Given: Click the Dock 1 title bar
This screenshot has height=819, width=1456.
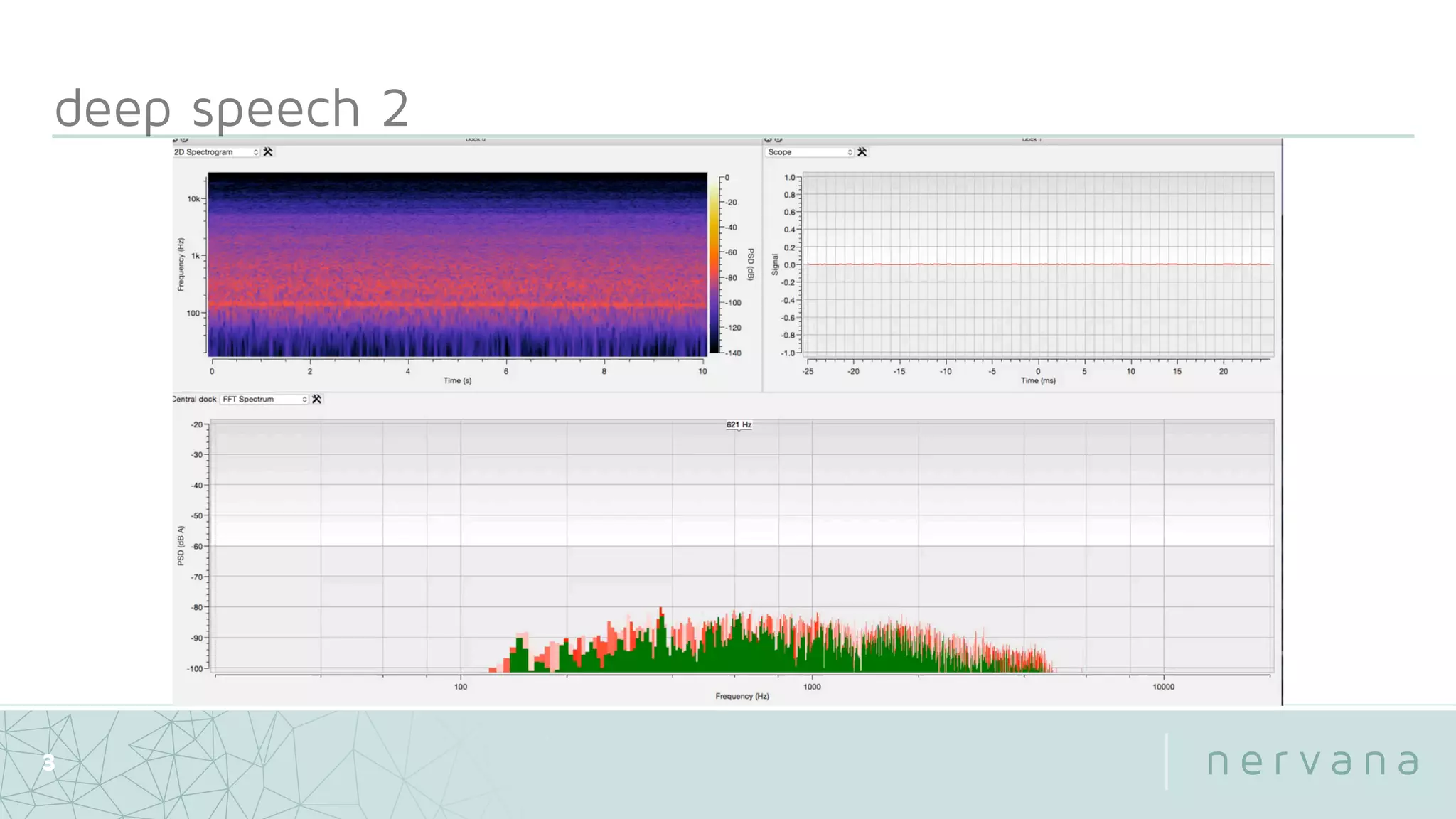Looking at the screenshot, I should [x=1031, y=140].
